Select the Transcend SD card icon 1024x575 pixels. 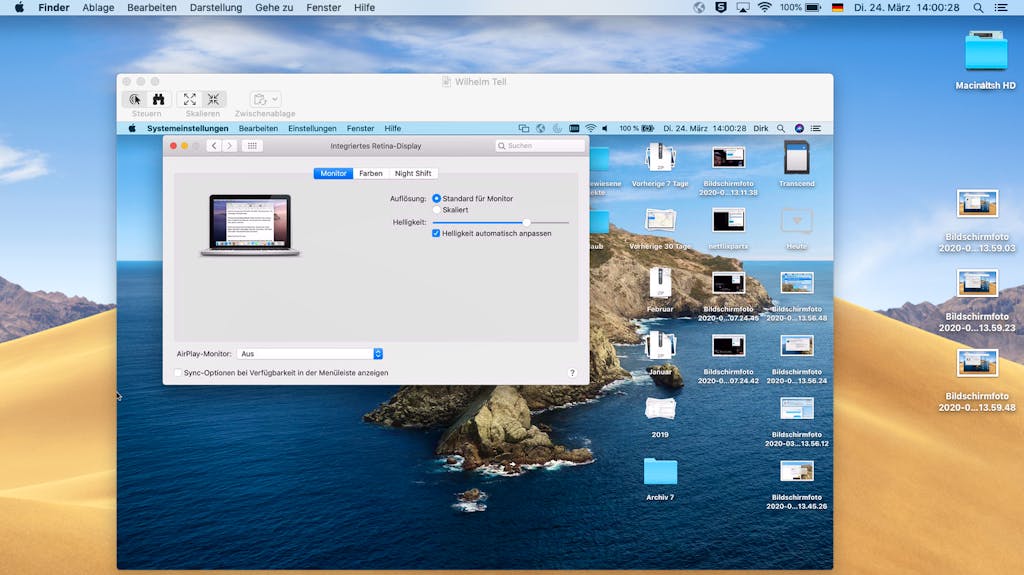tap(797, 158)
